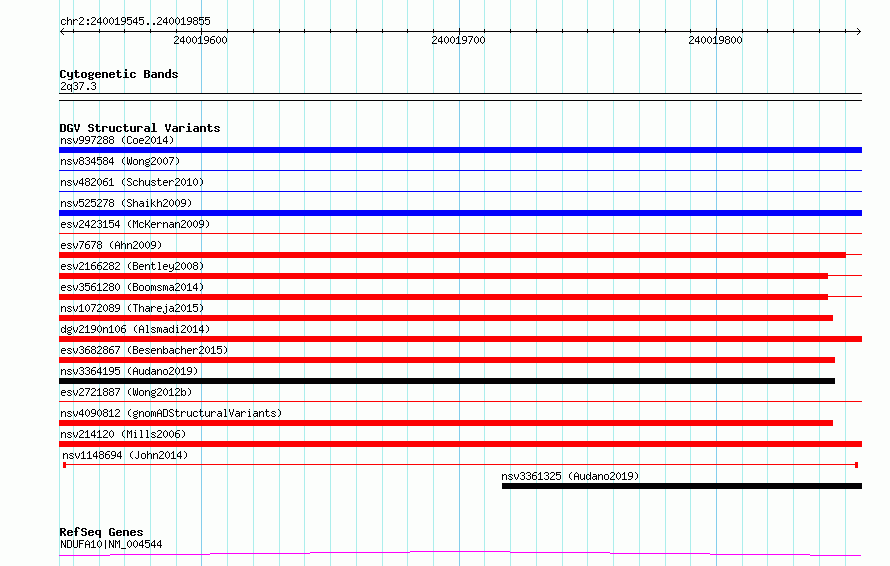Select the red dgv2190n106 variant bar
Screen dimensions: 890x566
click(x=460, y=339)
